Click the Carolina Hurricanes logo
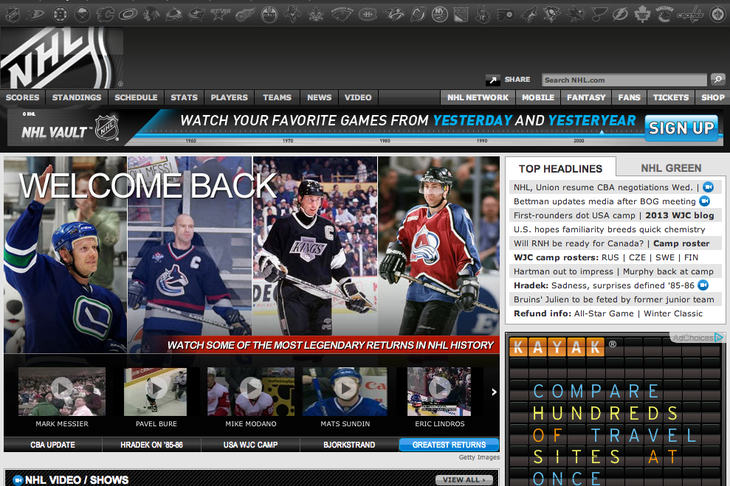The height and width of the screenshot is (486, 730). [x=128, y=14]
